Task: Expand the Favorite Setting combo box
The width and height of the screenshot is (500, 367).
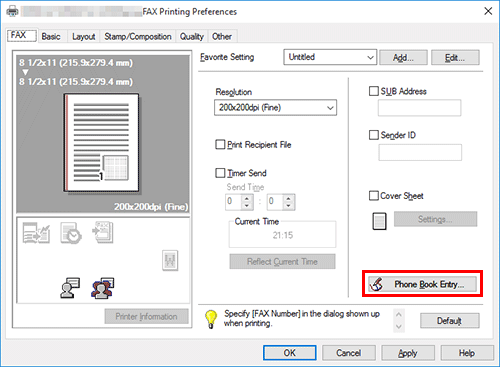Action: coord(330,57)
